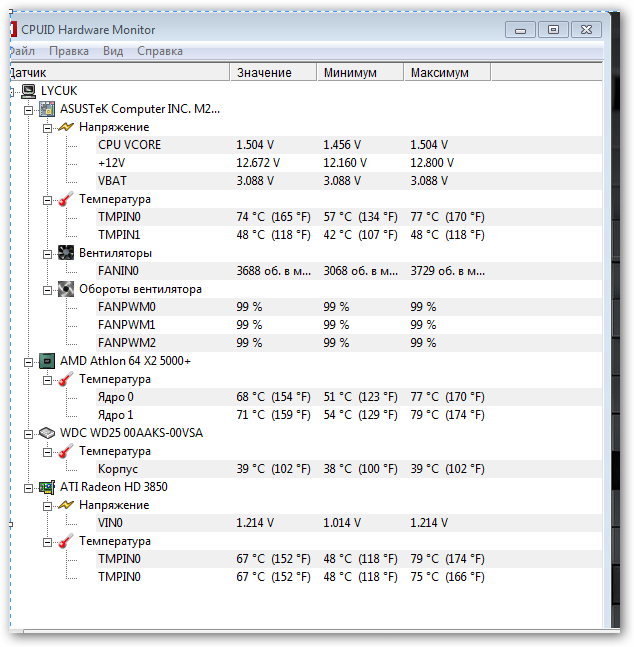Viewport: 634px width, 647px height.
Task: Select the +12V voltage row
Action: coord(349,163)
